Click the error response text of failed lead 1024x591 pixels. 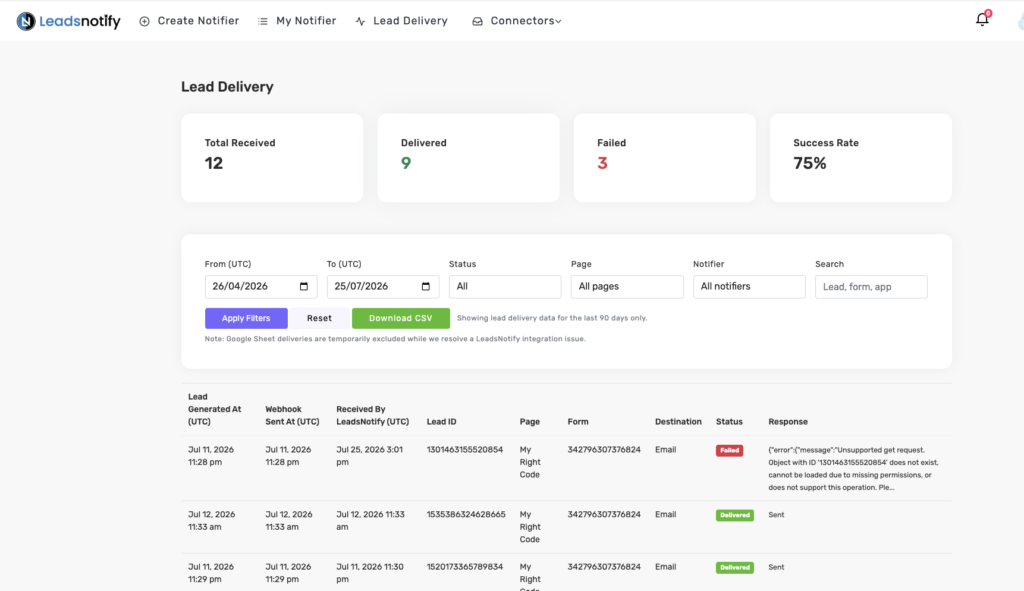854,468
